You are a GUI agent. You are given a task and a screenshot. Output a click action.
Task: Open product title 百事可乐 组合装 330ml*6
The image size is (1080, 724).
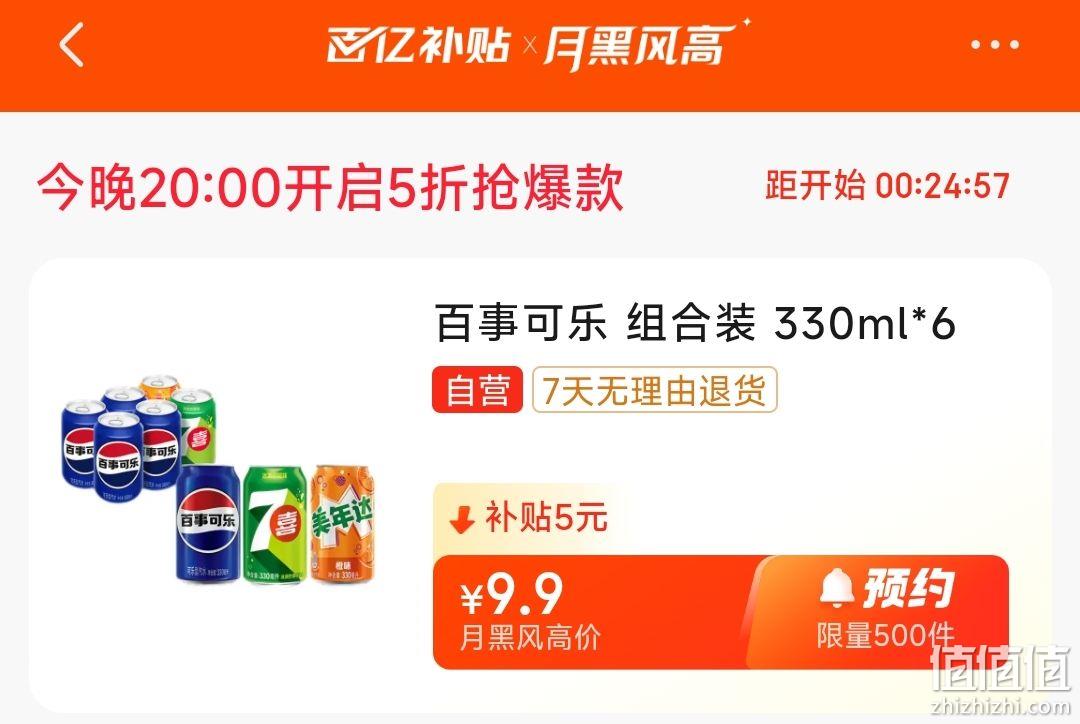pyautogui.click(x=695, y=322)
